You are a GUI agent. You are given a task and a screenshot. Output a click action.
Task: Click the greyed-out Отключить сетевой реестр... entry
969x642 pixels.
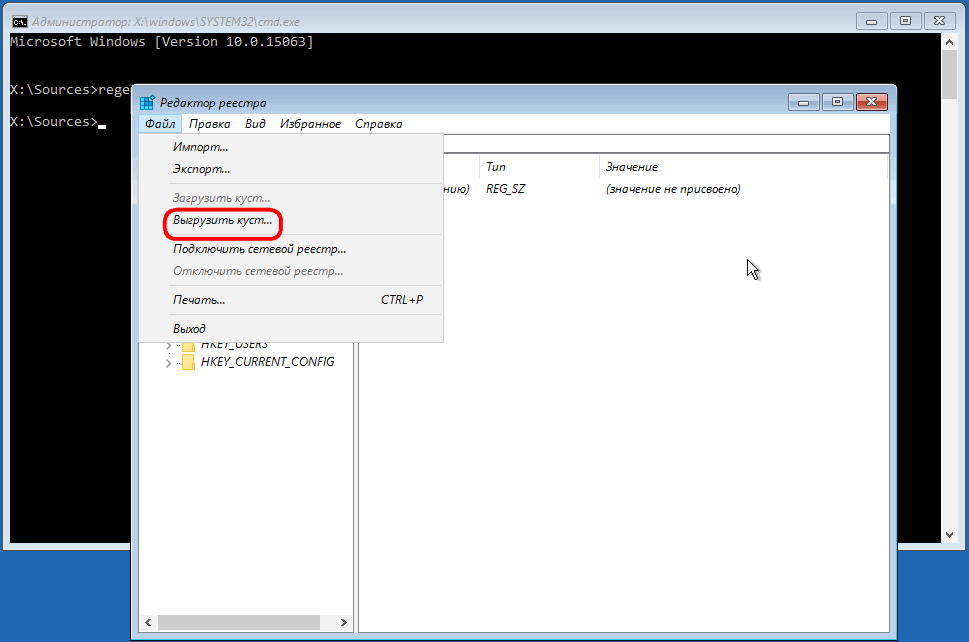click(291, 271)
